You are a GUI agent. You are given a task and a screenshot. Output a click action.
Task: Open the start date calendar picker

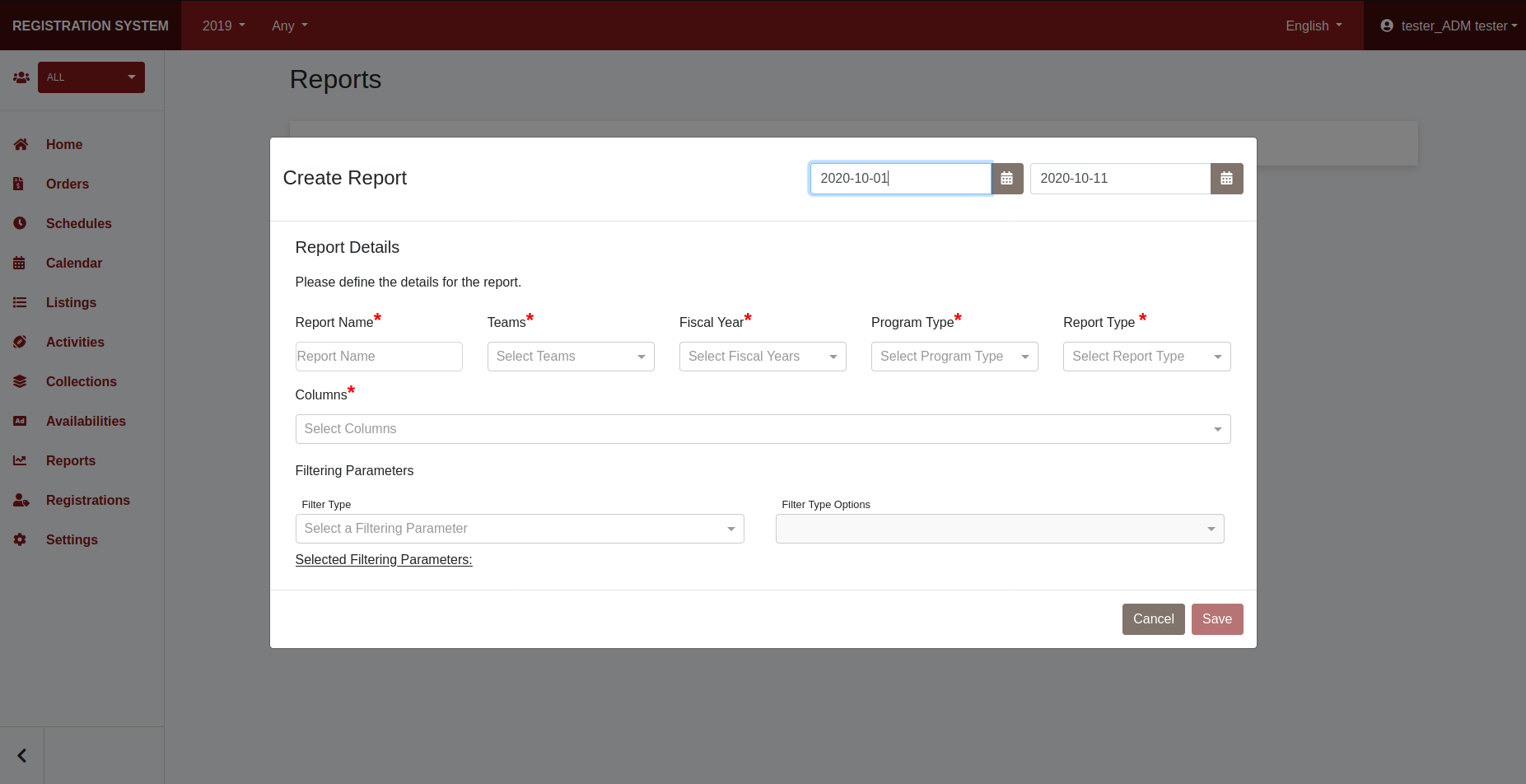click(1006, 179)
